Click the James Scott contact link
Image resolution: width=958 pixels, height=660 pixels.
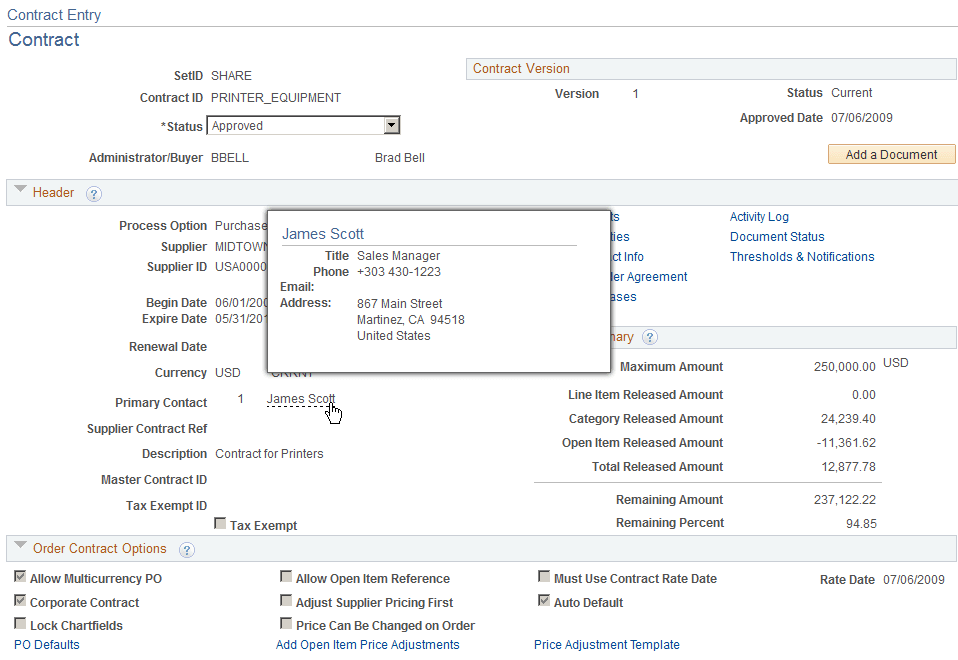[x=299, y=398]
